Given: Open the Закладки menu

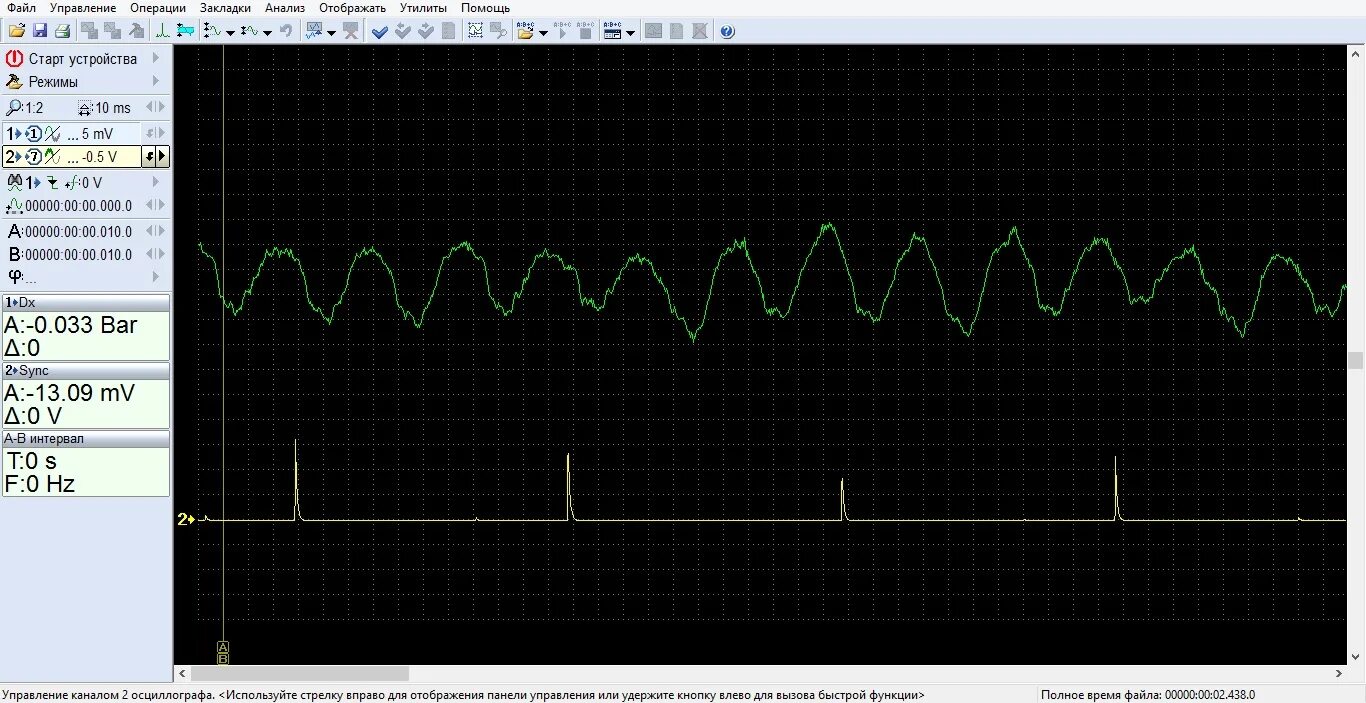Looking at the screenshot, I should (x=225, y=8).
